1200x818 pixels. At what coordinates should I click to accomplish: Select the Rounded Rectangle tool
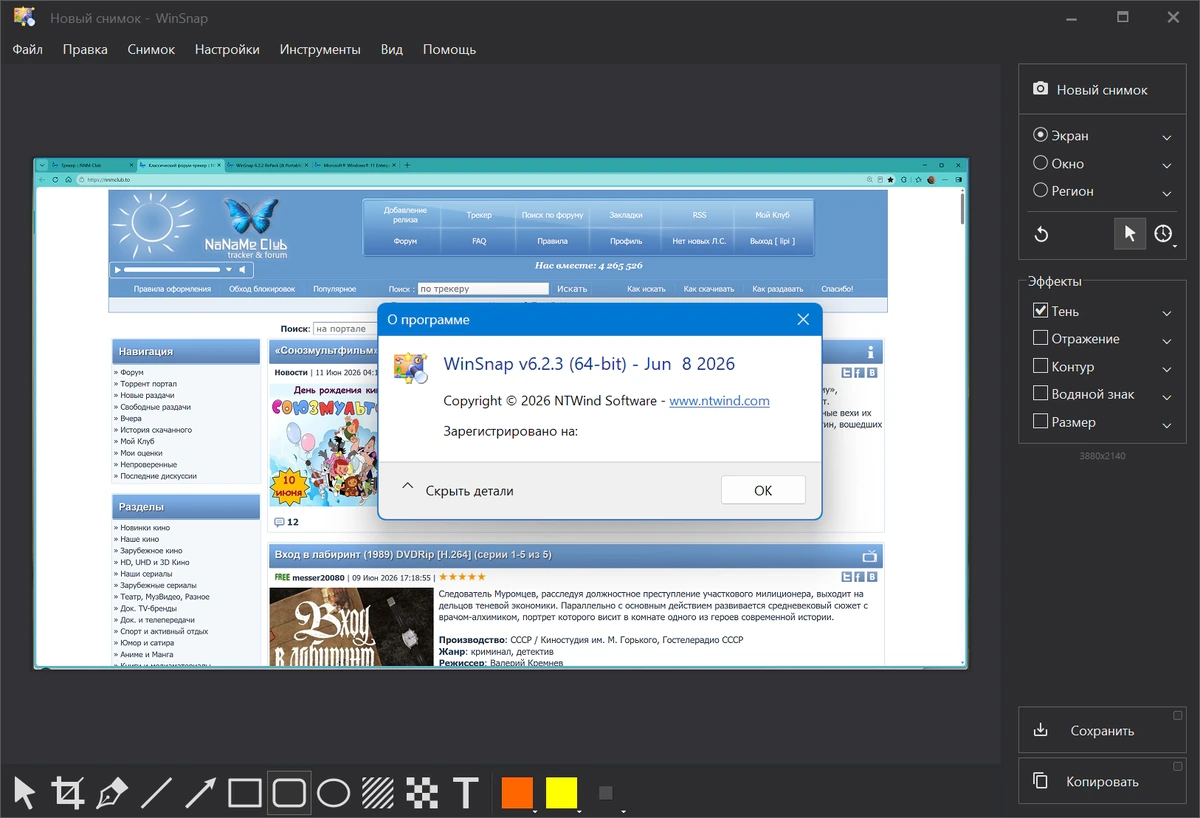point(289,793)
